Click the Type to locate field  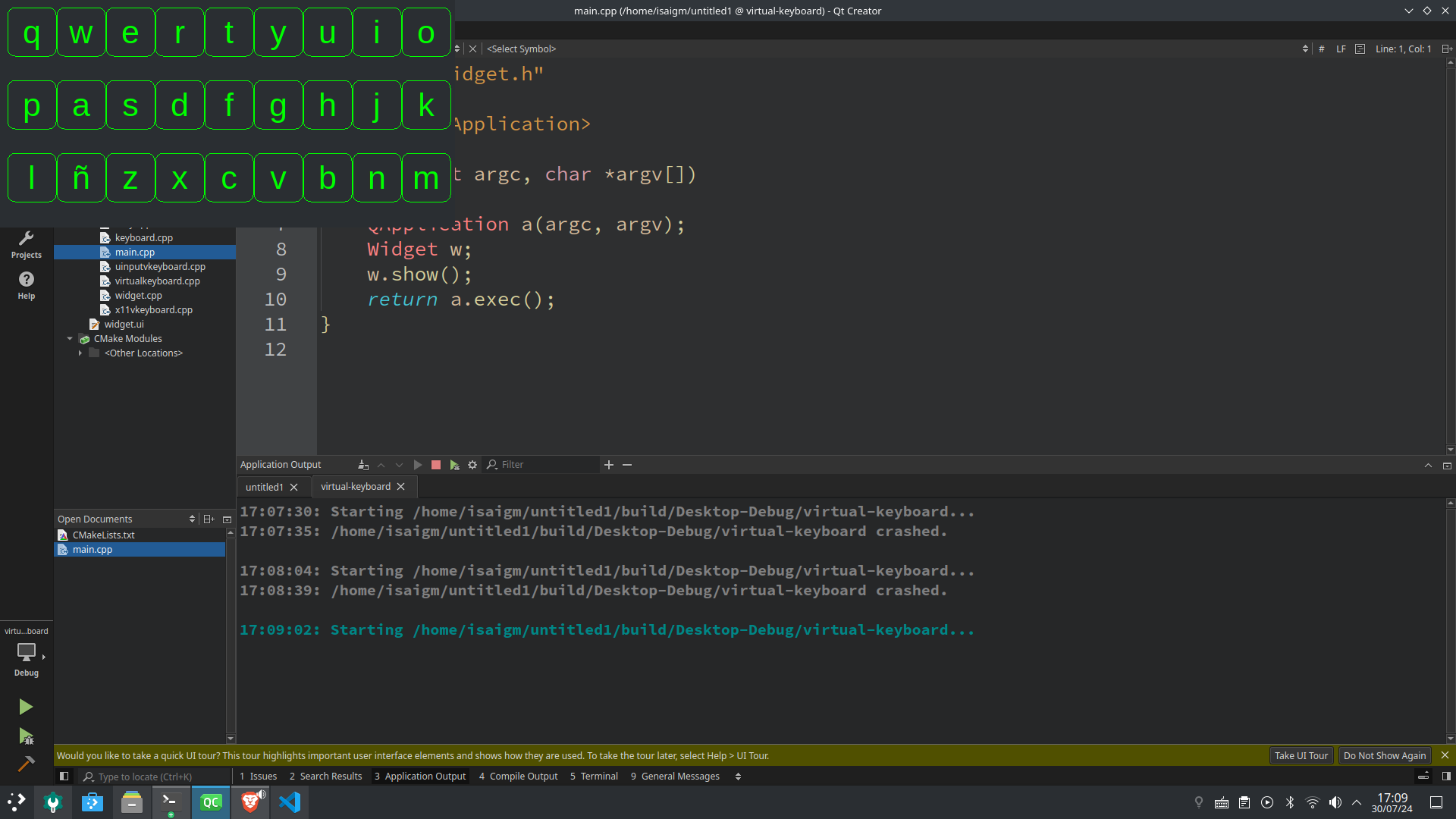[155, 777]
